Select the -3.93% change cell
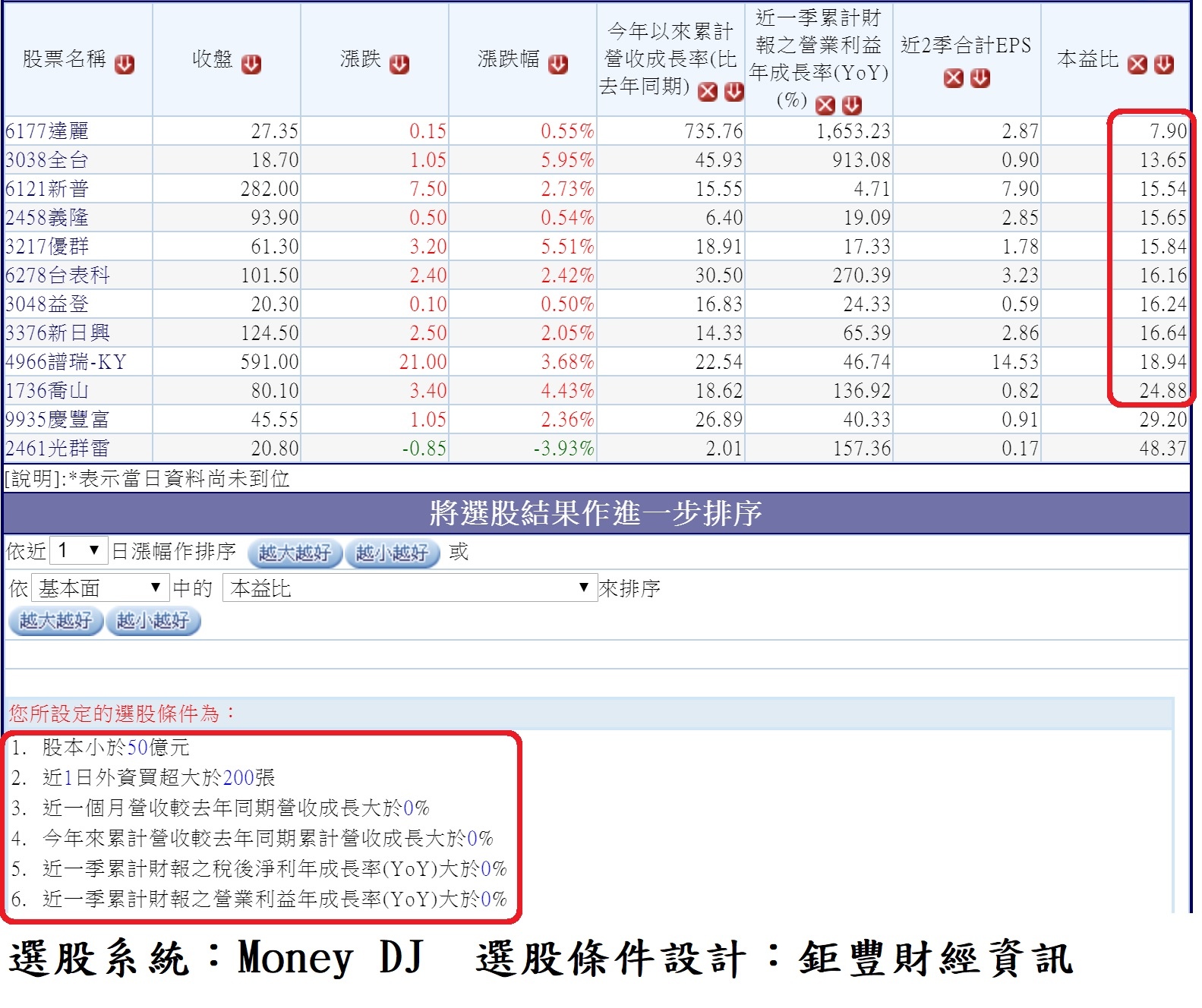Viewport: 1202px width, 1008px height. click(522, 449)
